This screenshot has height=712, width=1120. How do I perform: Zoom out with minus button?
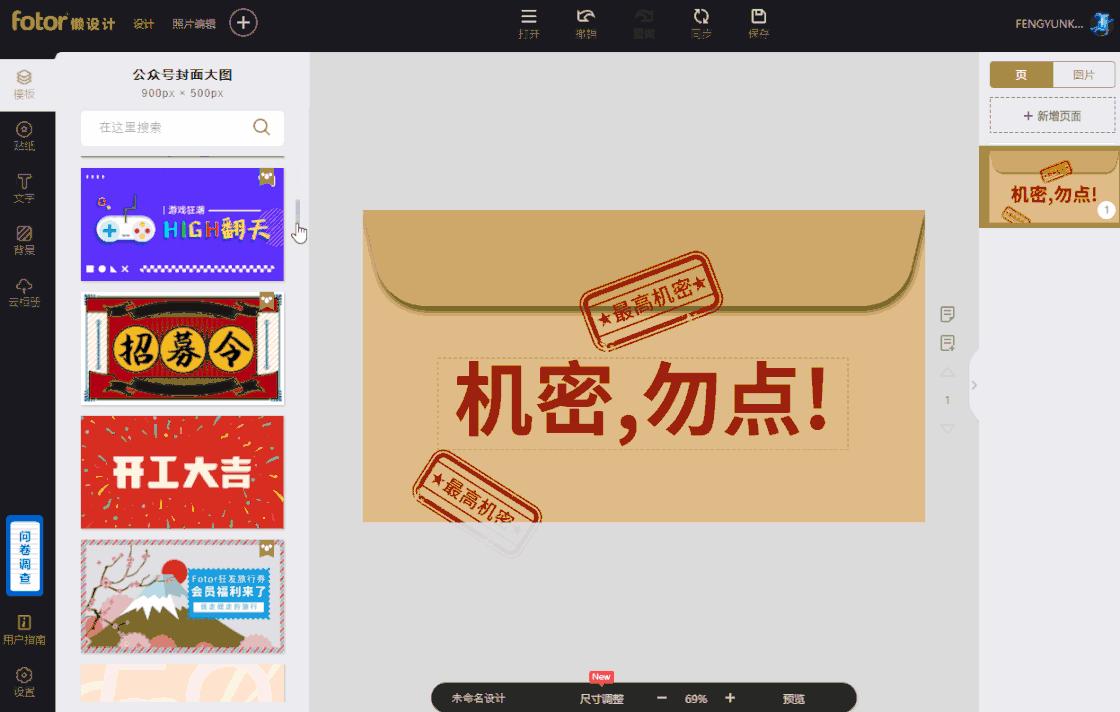[661, 698]
